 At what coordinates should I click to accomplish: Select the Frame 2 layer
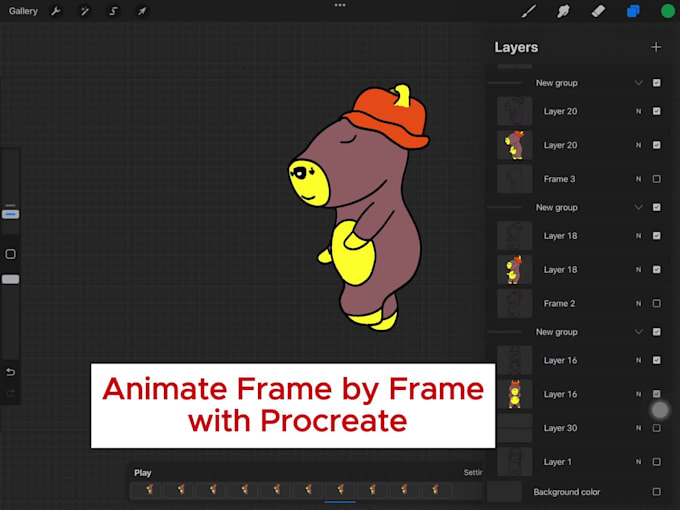click(x=579, y=304)
